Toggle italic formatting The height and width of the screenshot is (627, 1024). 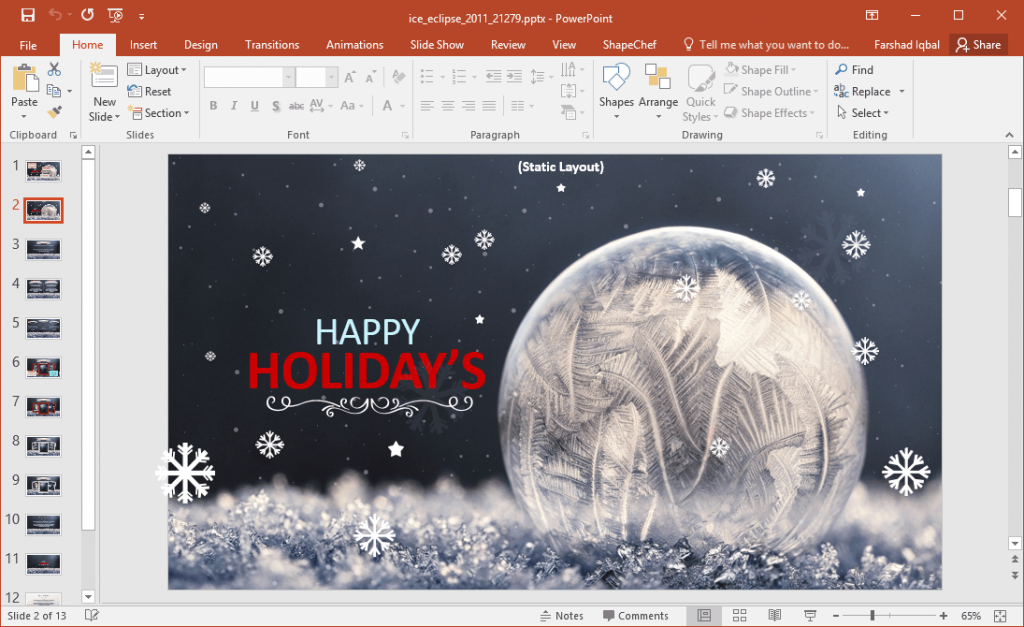pyautogui.click(x=233, y=105)
